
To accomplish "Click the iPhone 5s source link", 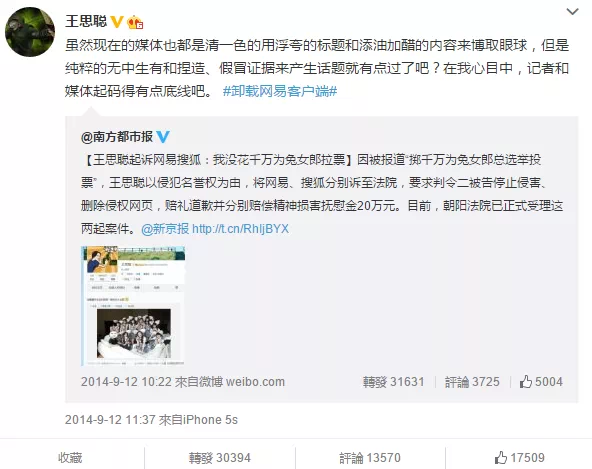I will (x=210, y=420).
